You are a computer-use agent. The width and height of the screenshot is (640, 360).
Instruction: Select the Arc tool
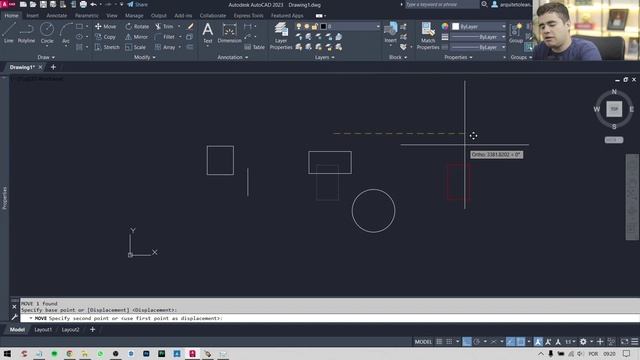point(66,33)
